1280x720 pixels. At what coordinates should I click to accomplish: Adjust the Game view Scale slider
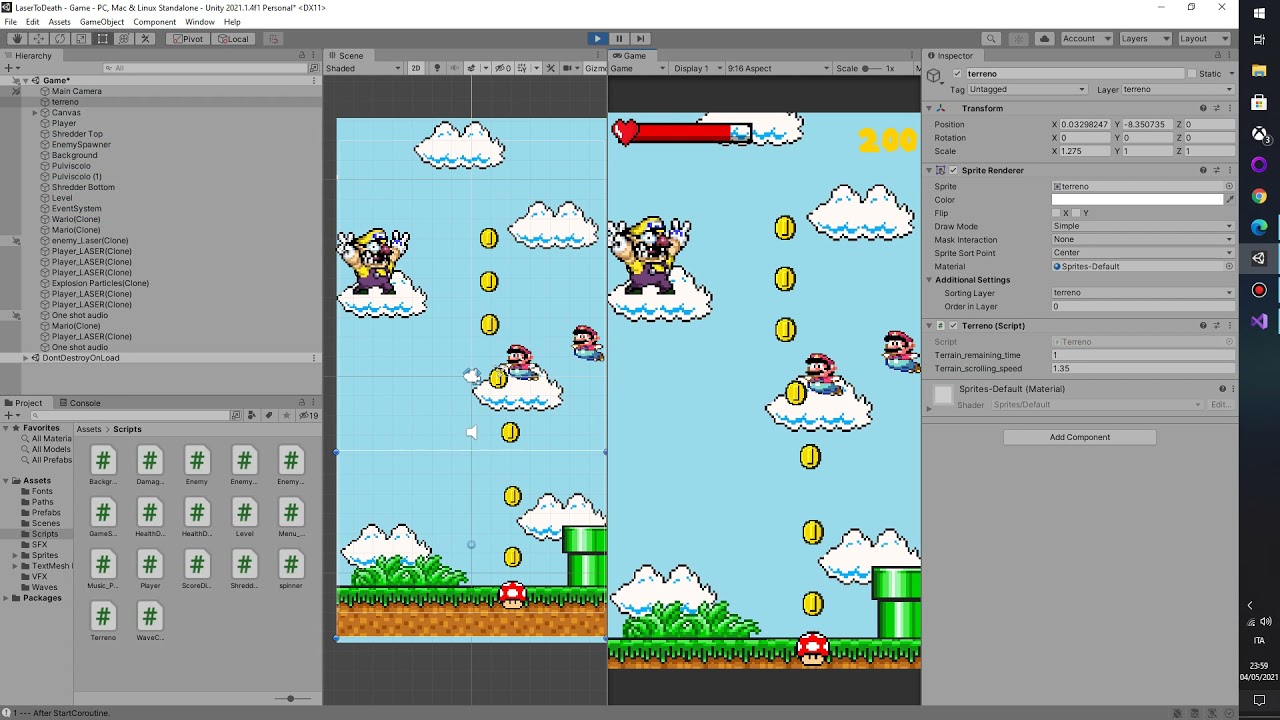tap(872, 68)
